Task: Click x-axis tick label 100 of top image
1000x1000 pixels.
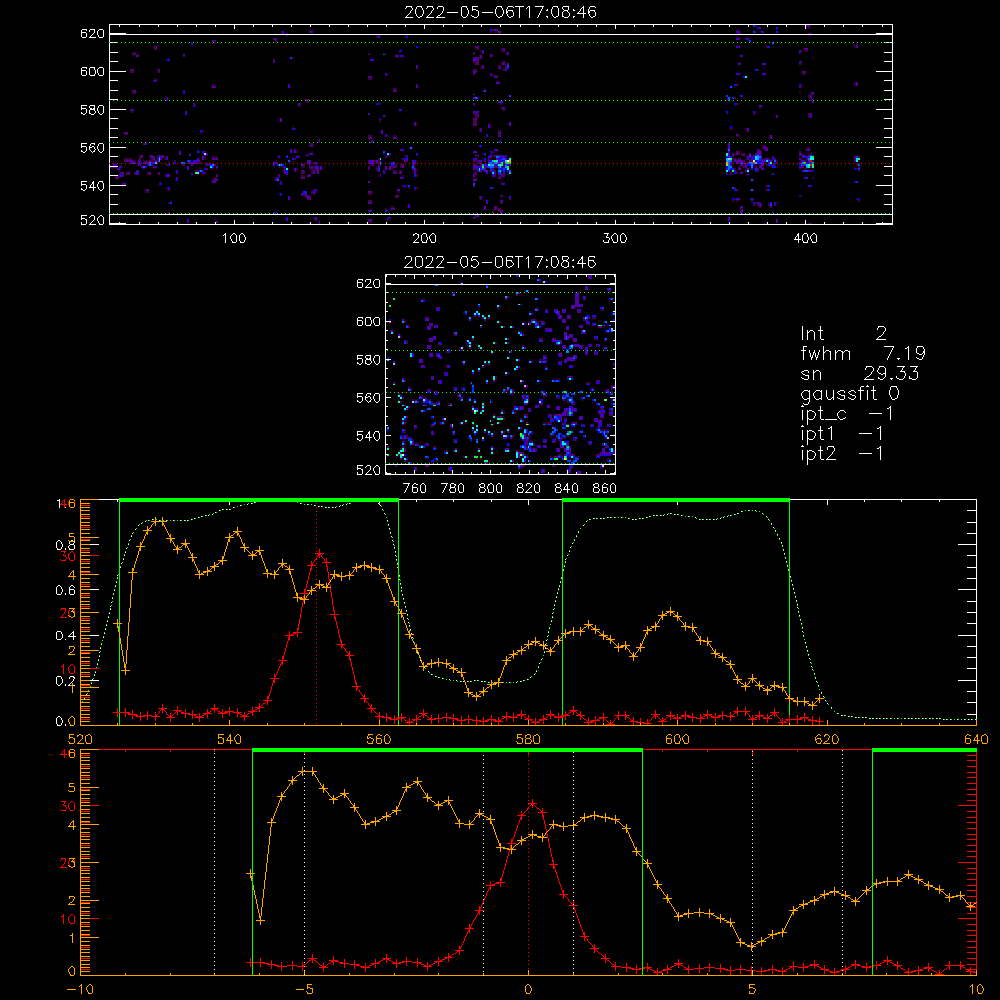Action: pyautogui.click(x=234, y=239)
